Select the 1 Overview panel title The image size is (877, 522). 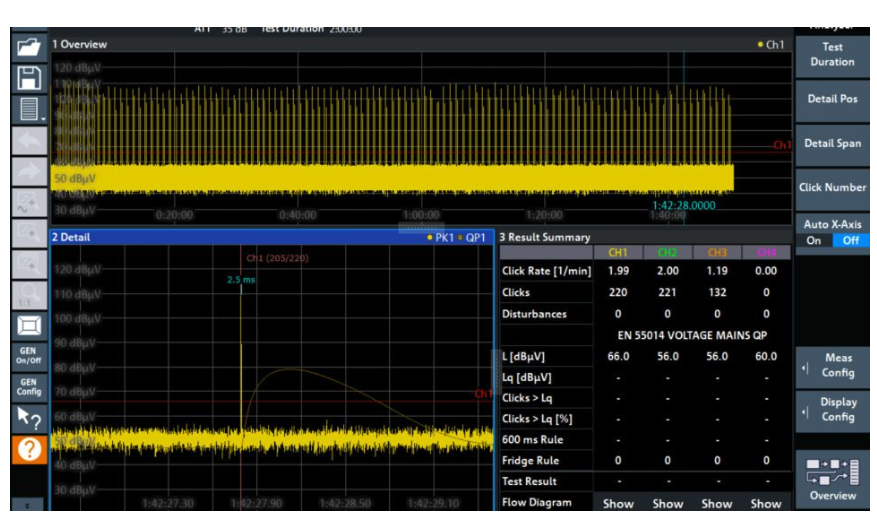pyautogui.click(x=79, y=45)
